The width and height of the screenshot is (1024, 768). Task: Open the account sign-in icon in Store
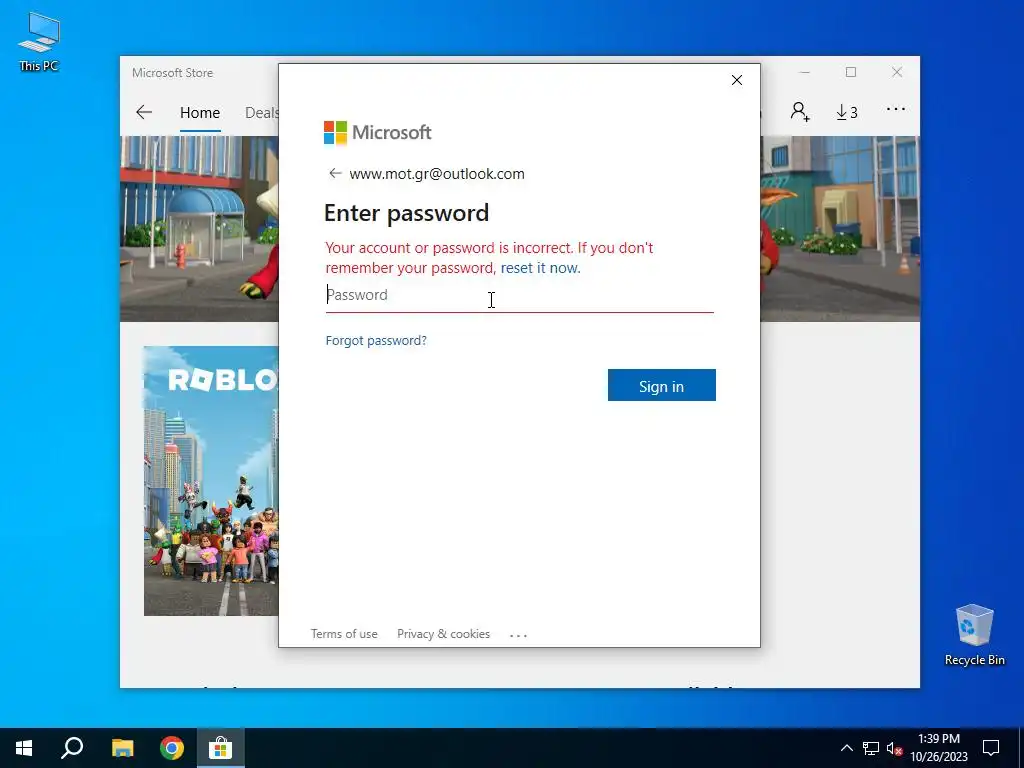tap(800, 112)
